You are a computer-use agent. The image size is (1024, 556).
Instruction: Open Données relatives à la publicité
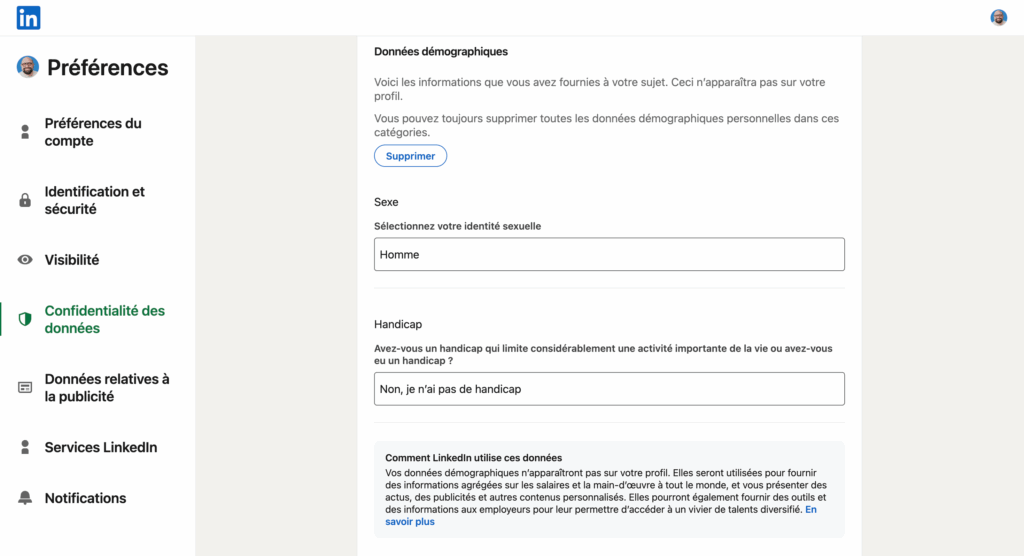[107, 388]
